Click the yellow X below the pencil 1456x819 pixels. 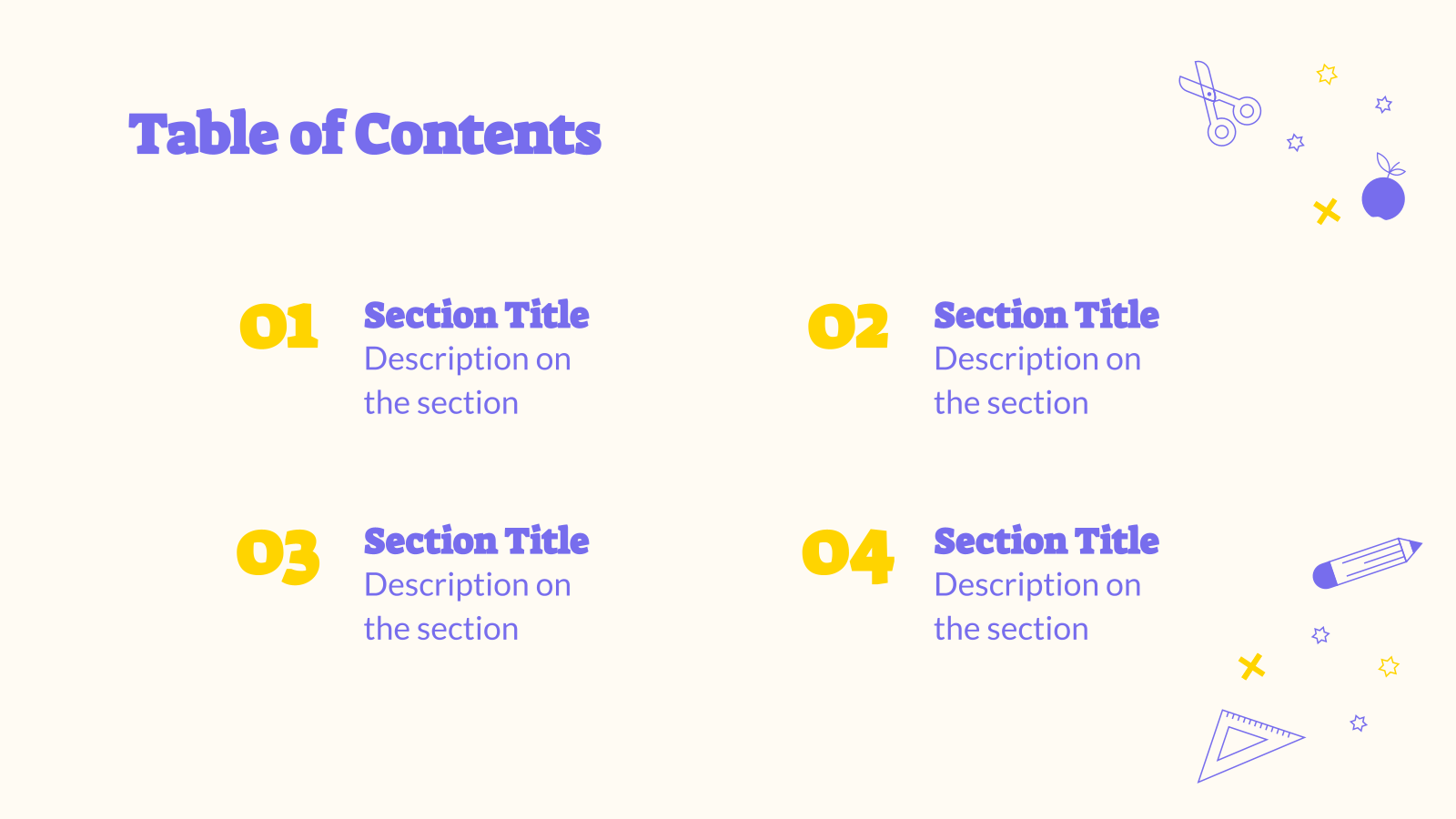(1252, 667)
